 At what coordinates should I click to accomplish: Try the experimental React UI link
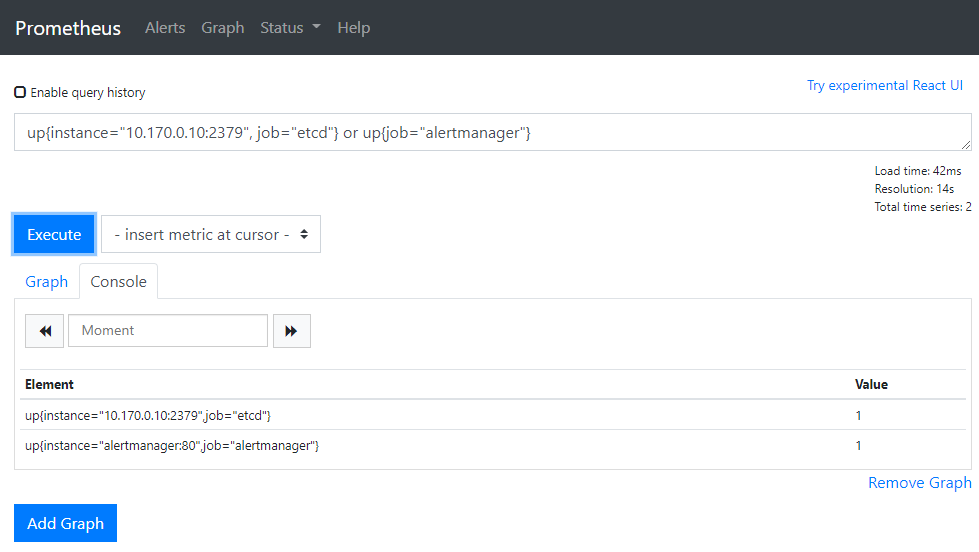click(x=884, y=85)
